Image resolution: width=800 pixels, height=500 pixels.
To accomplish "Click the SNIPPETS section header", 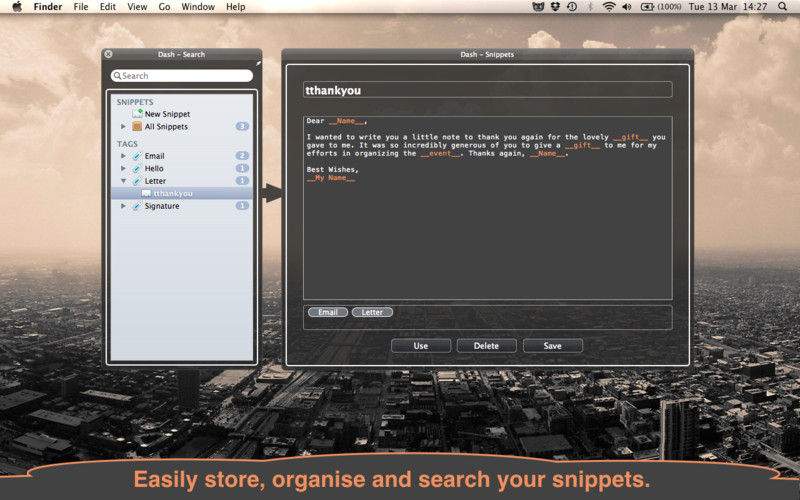I will 135,102.
